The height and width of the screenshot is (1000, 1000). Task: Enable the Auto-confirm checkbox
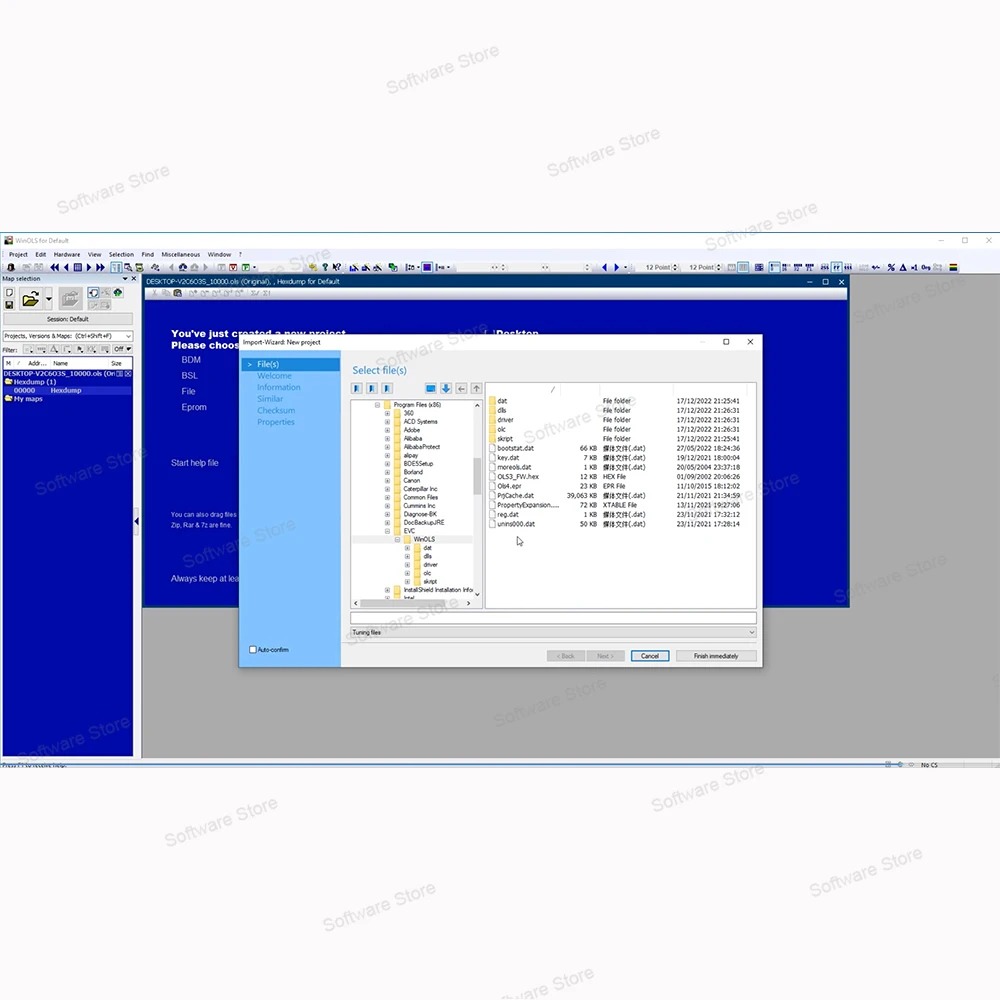(x=253, y=649)
